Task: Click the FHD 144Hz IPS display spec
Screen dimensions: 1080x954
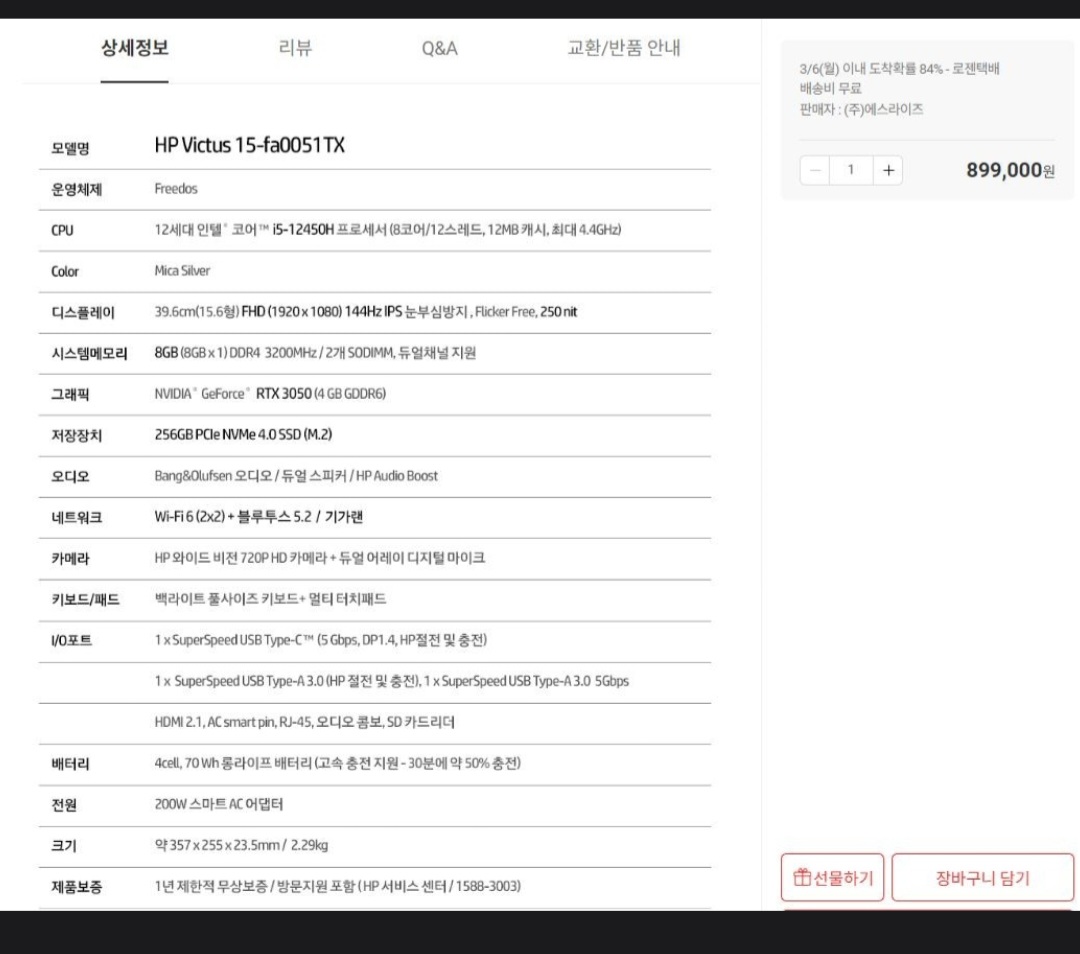Action: tap(366, 312)
